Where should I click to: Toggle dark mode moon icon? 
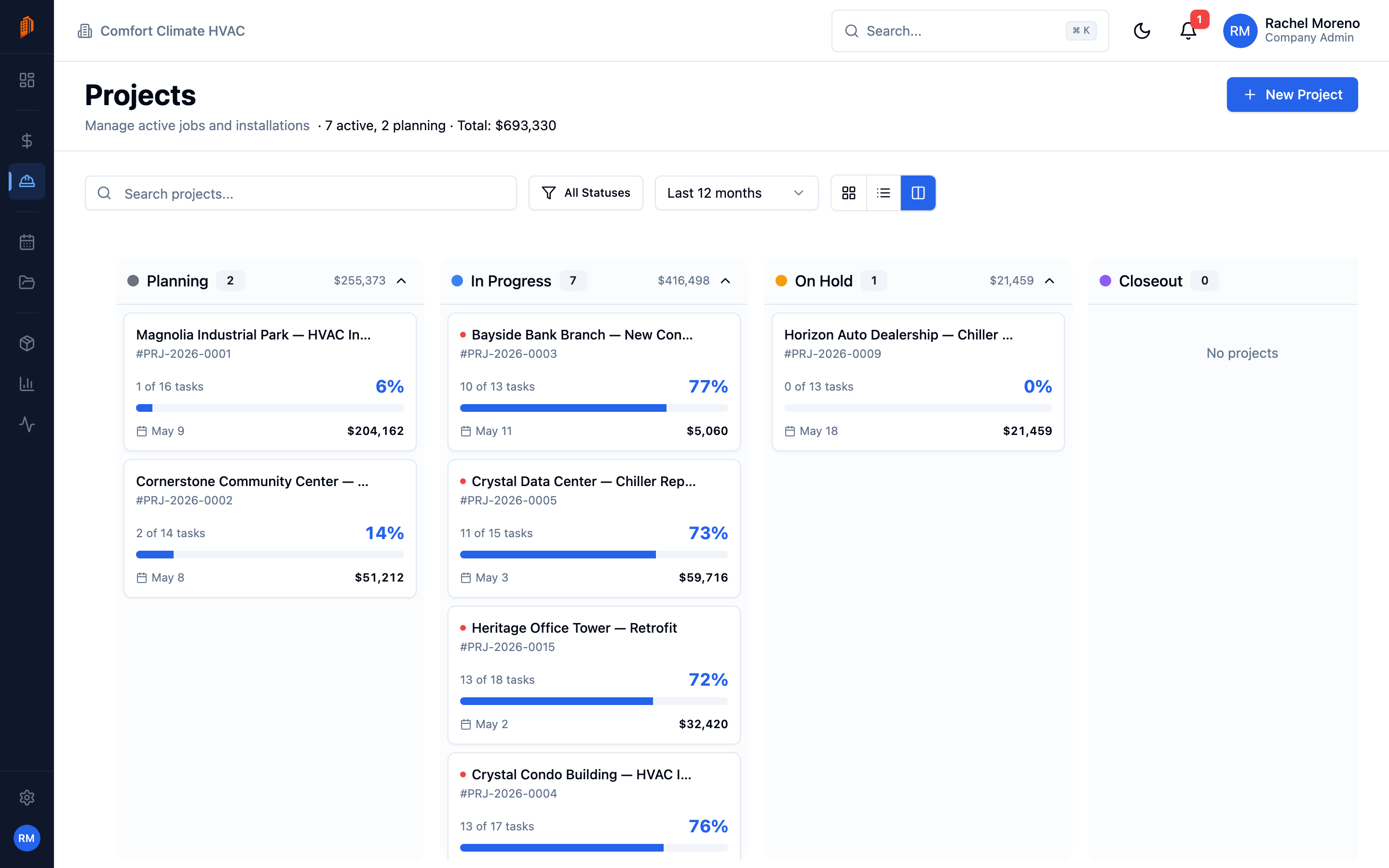pos(1142,31)
